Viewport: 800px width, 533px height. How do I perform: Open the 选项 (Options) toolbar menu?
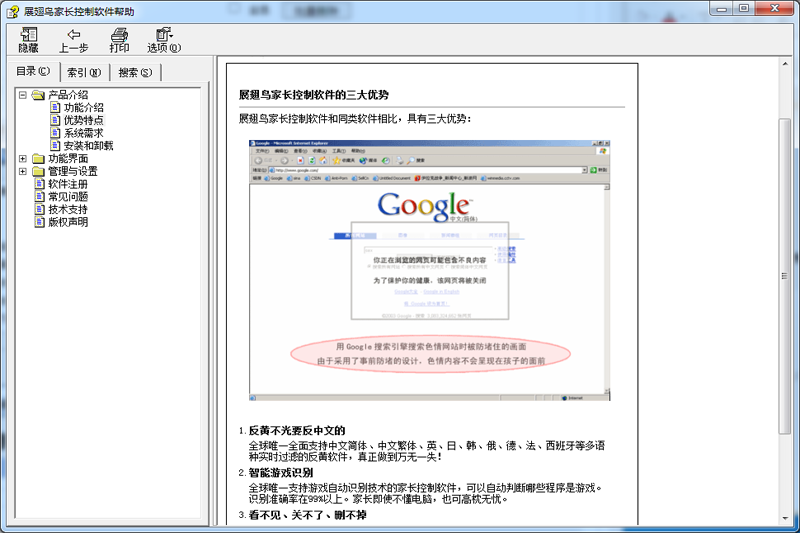pyautogui.click(x=164, y=40)
